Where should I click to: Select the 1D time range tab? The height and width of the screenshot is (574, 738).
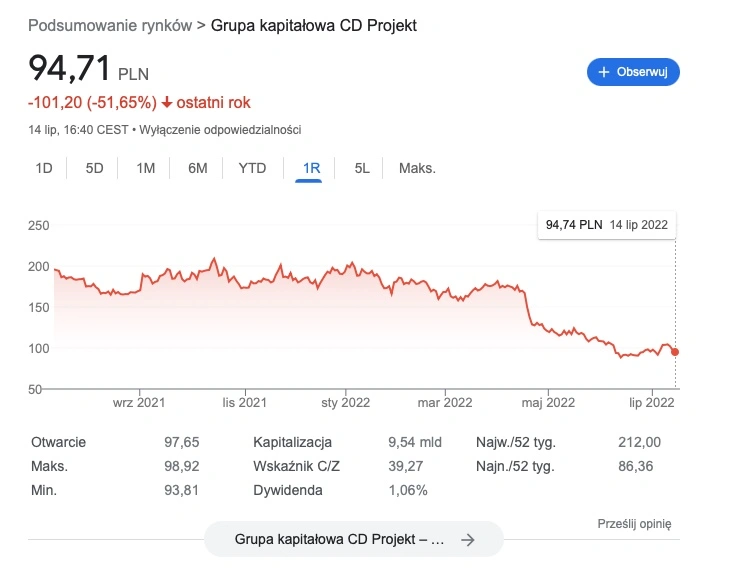(44, 168)
